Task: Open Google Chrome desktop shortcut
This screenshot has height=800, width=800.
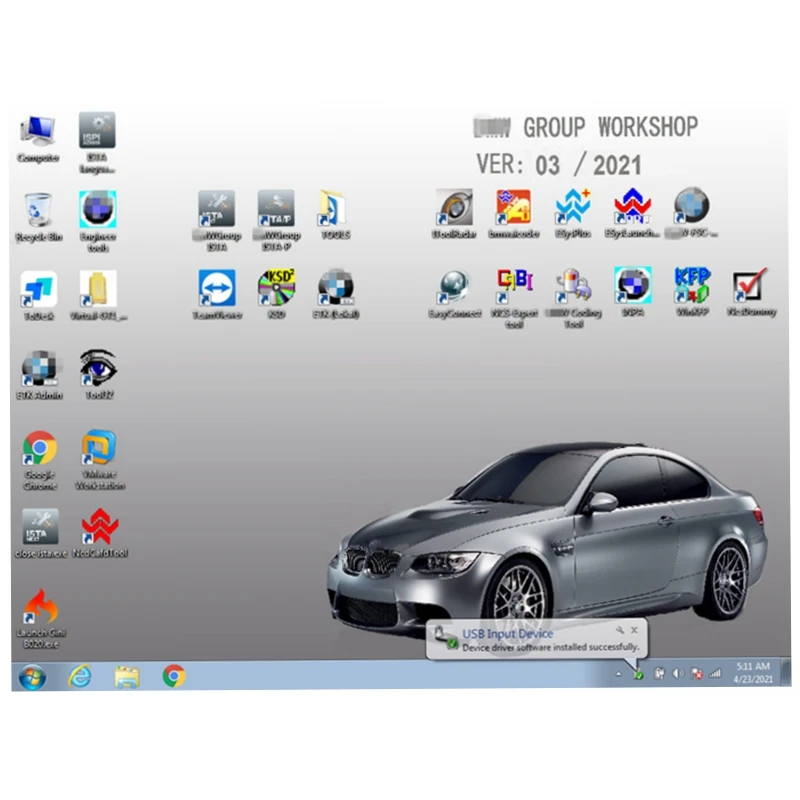Action: tap(40, 460)
